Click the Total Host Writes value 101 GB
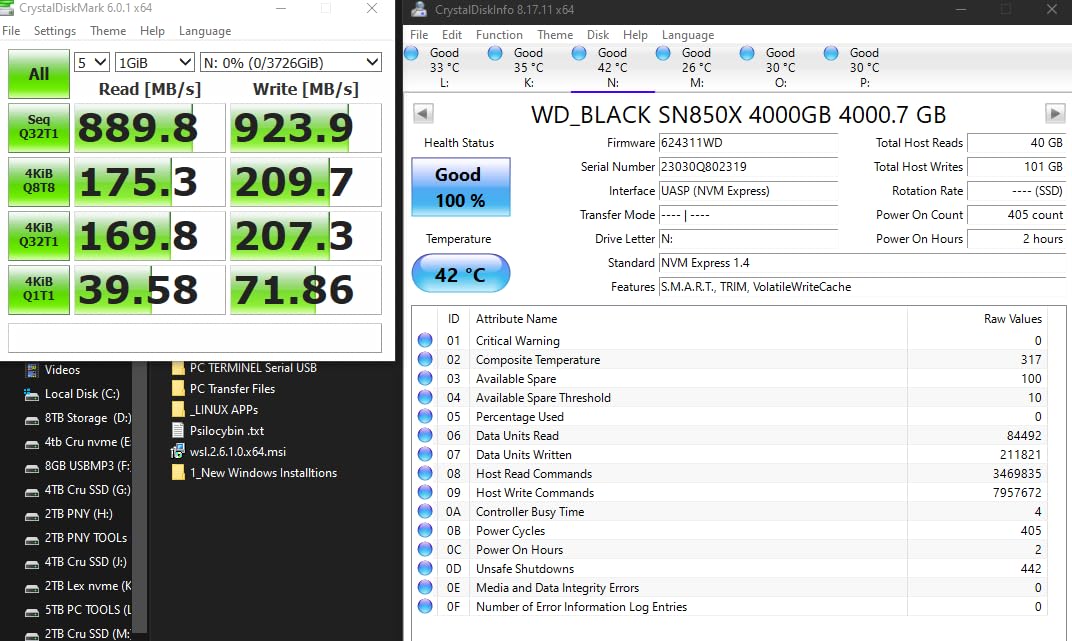The width and height of the screenshot is (1072, 641). coord(1016,167)
